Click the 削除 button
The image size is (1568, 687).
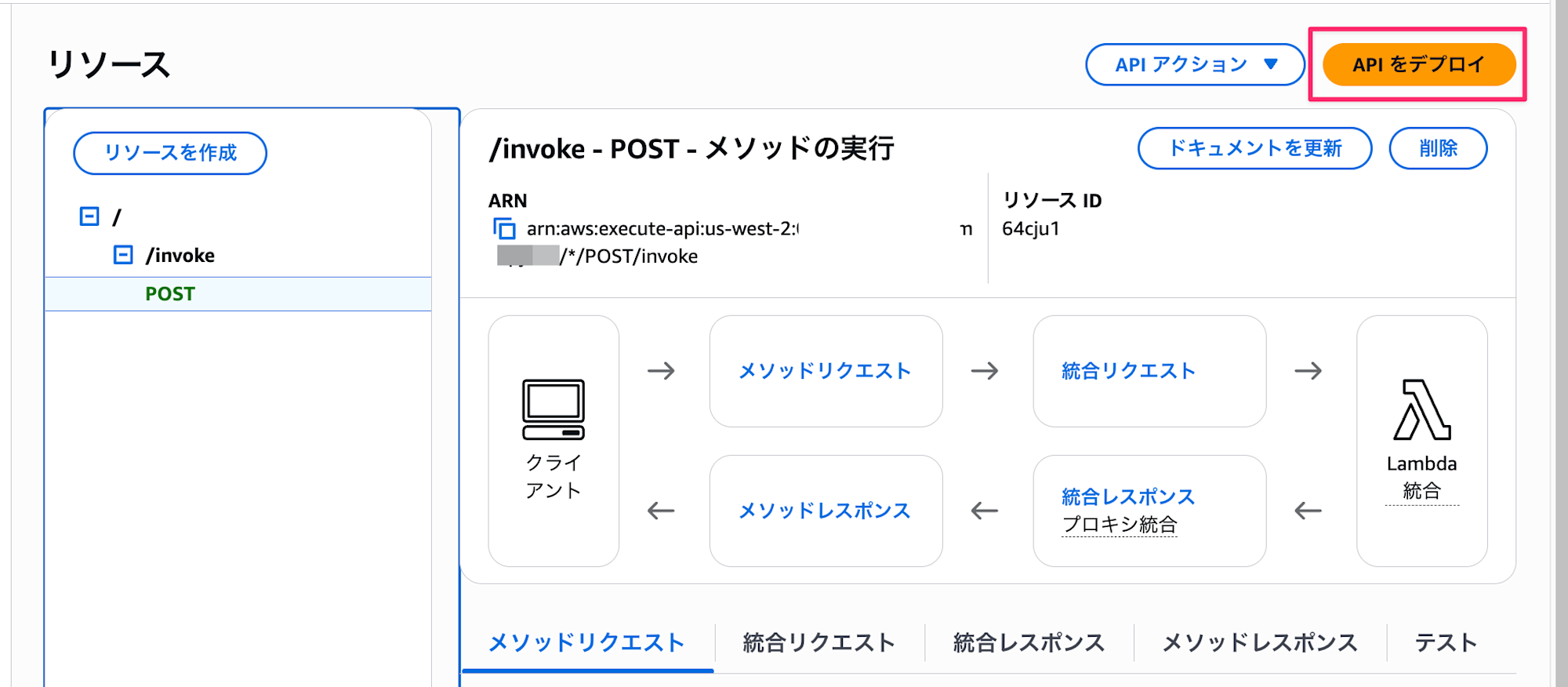[x=1438, y=148]
